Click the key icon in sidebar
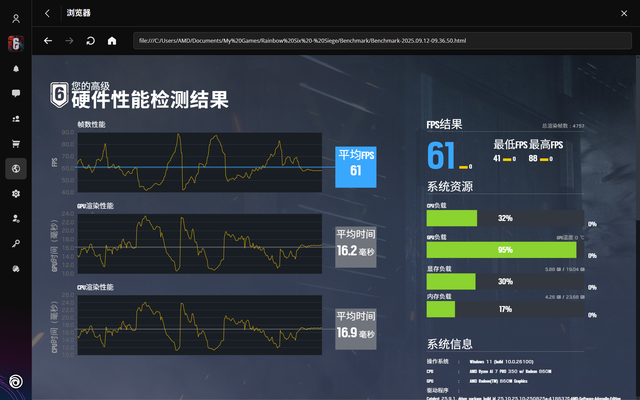Screen dimensions: 640x400 (16, 244)
